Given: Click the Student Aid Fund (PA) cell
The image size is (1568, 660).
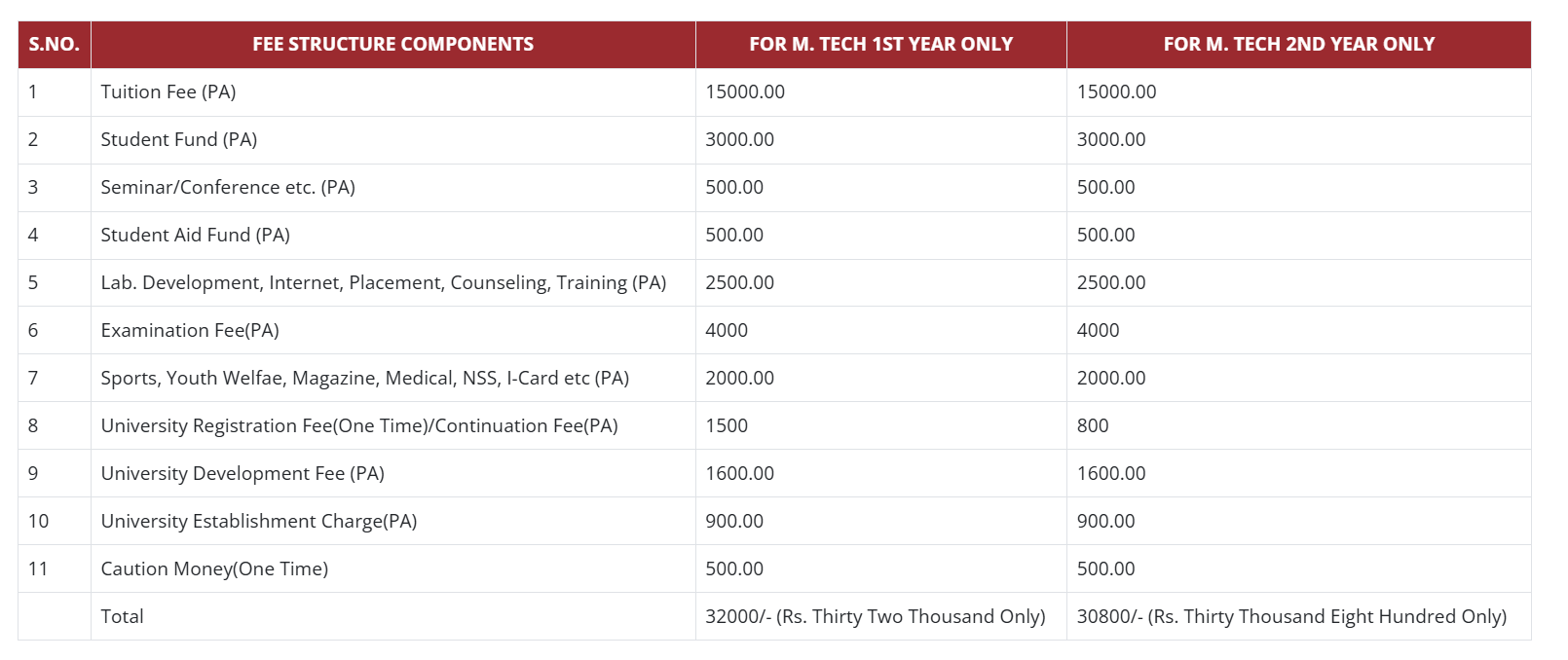Looking at the screenshot, I should coord(196,235).
